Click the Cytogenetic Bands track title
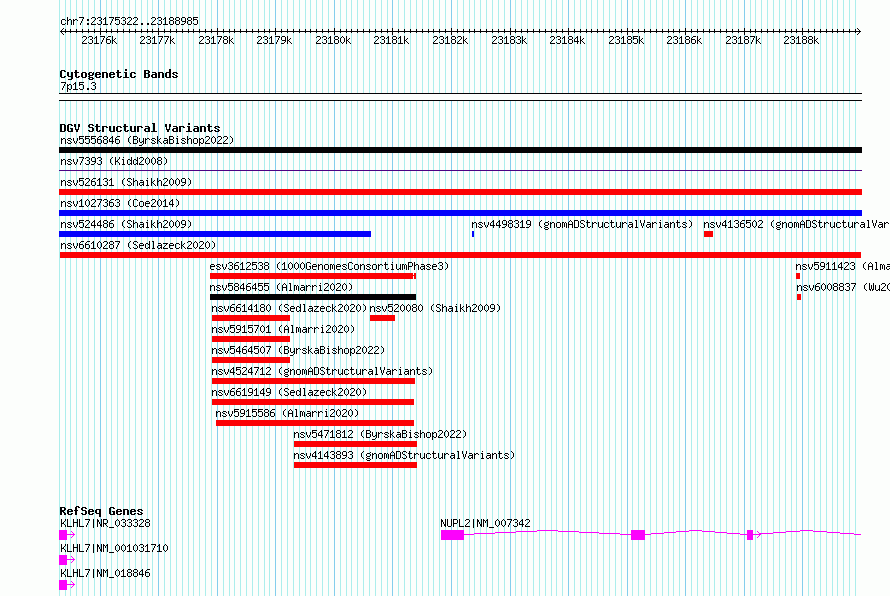 119,74
